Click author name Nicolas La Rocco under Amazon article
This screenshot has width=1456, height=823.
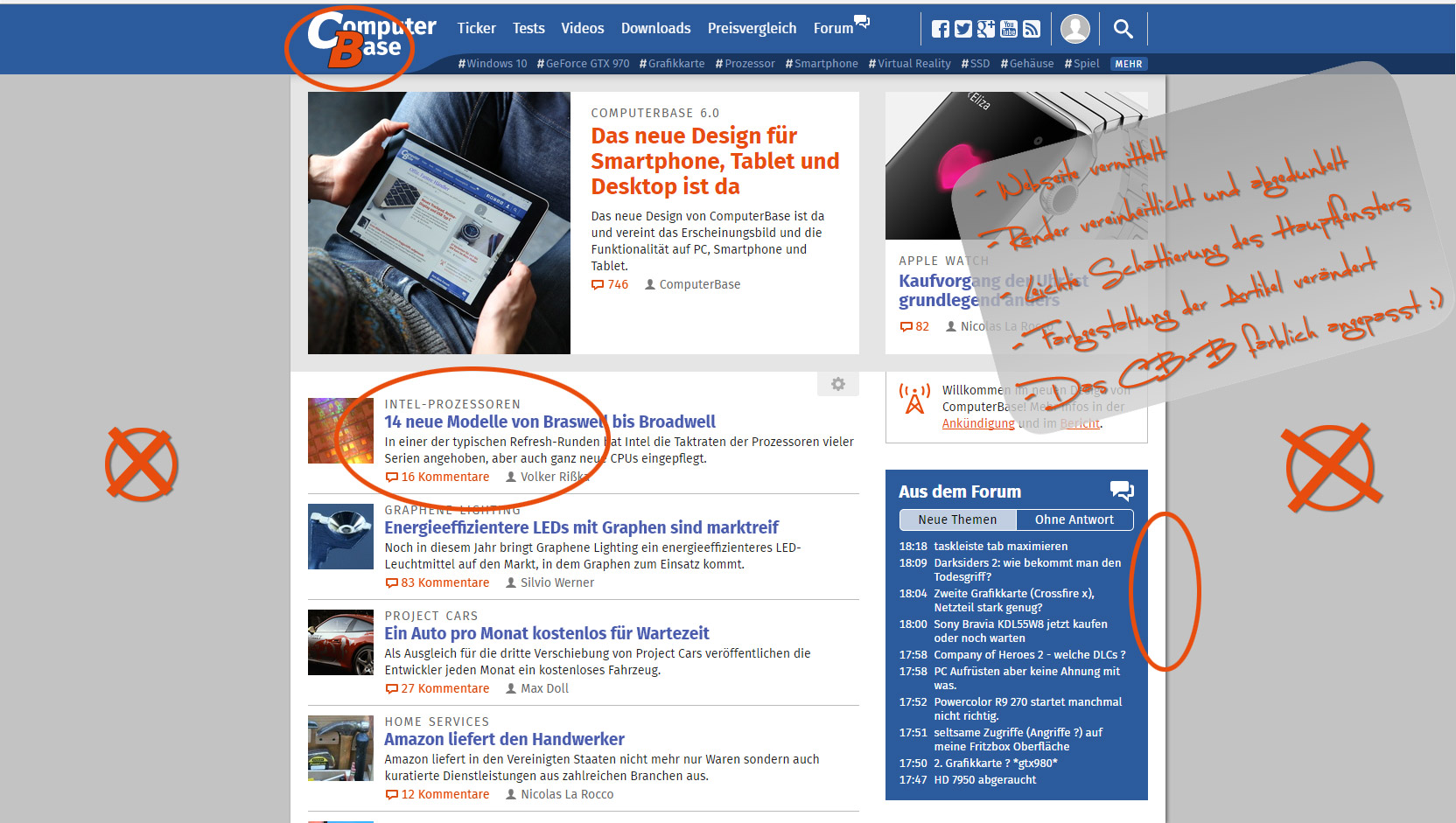click(567, 794)
